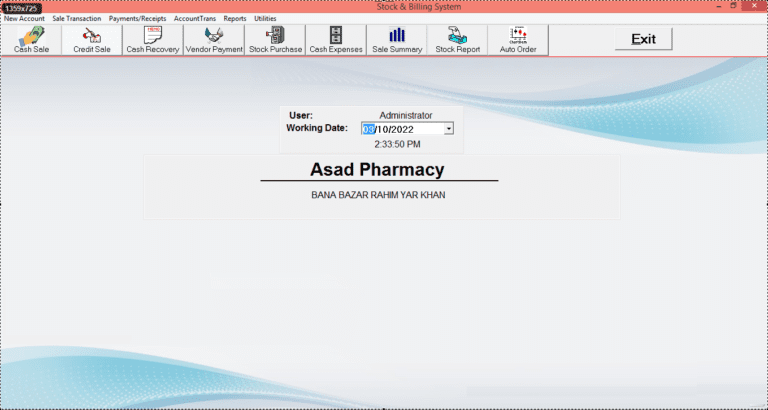Click the Exit button
Screen dimensions: 768x410
pyautogui.click(x=643, y=39)
